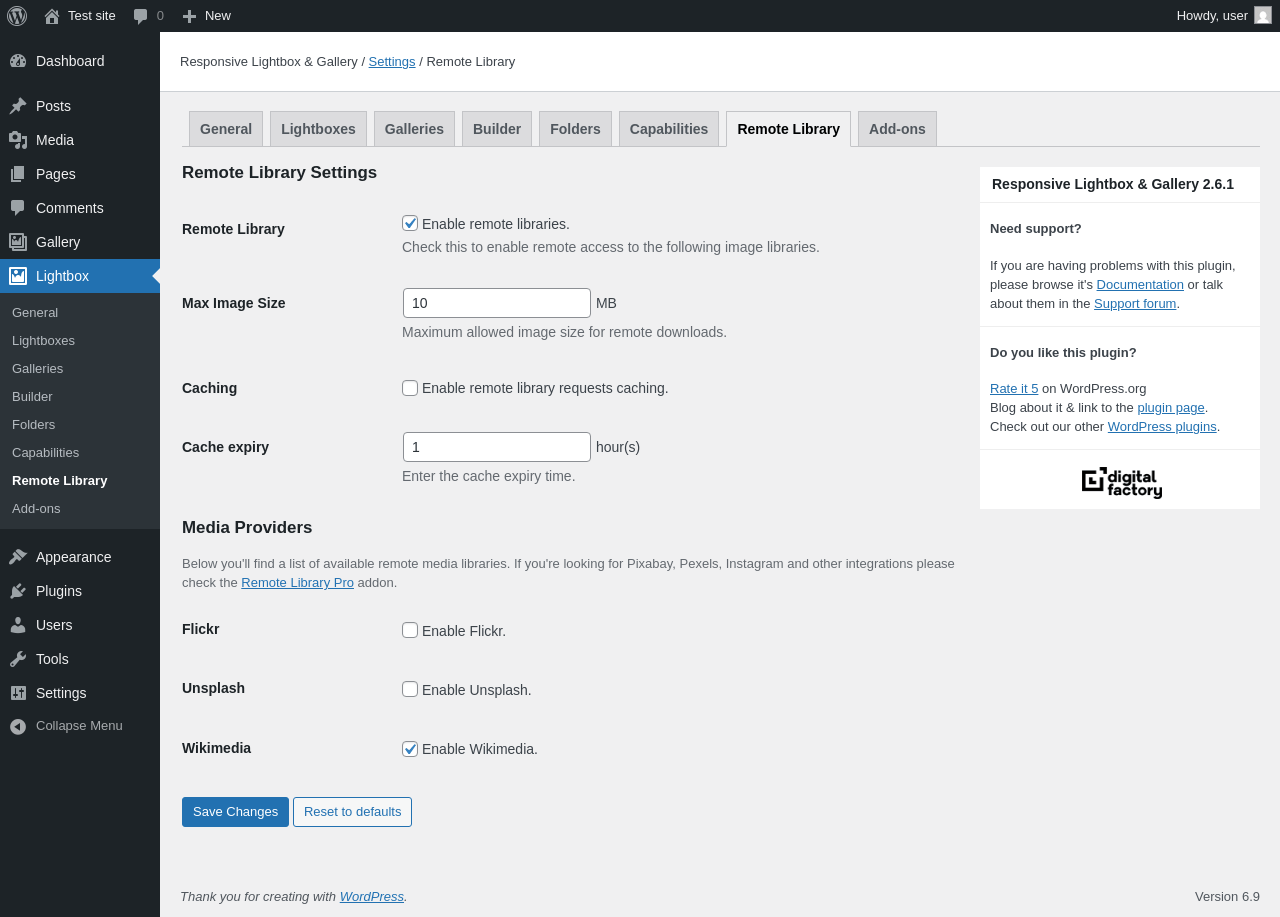Image resolution: width=1280 pixels, height=917 pixels.
Task: Open the Plugins sidebar menu
Action: pos(59,591)
